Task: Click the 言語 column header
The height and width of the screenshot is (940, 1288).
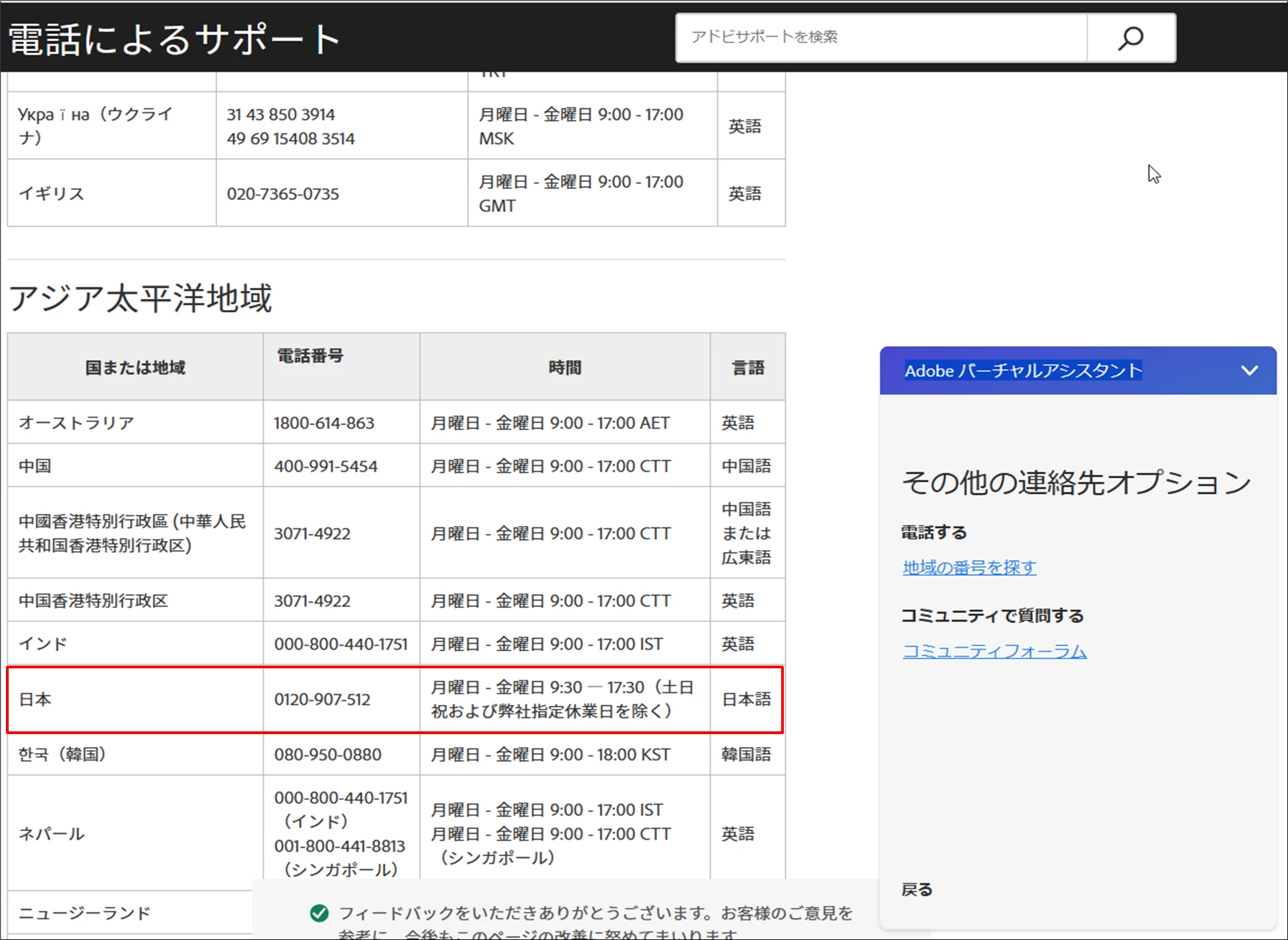Action: coord(747,367)
